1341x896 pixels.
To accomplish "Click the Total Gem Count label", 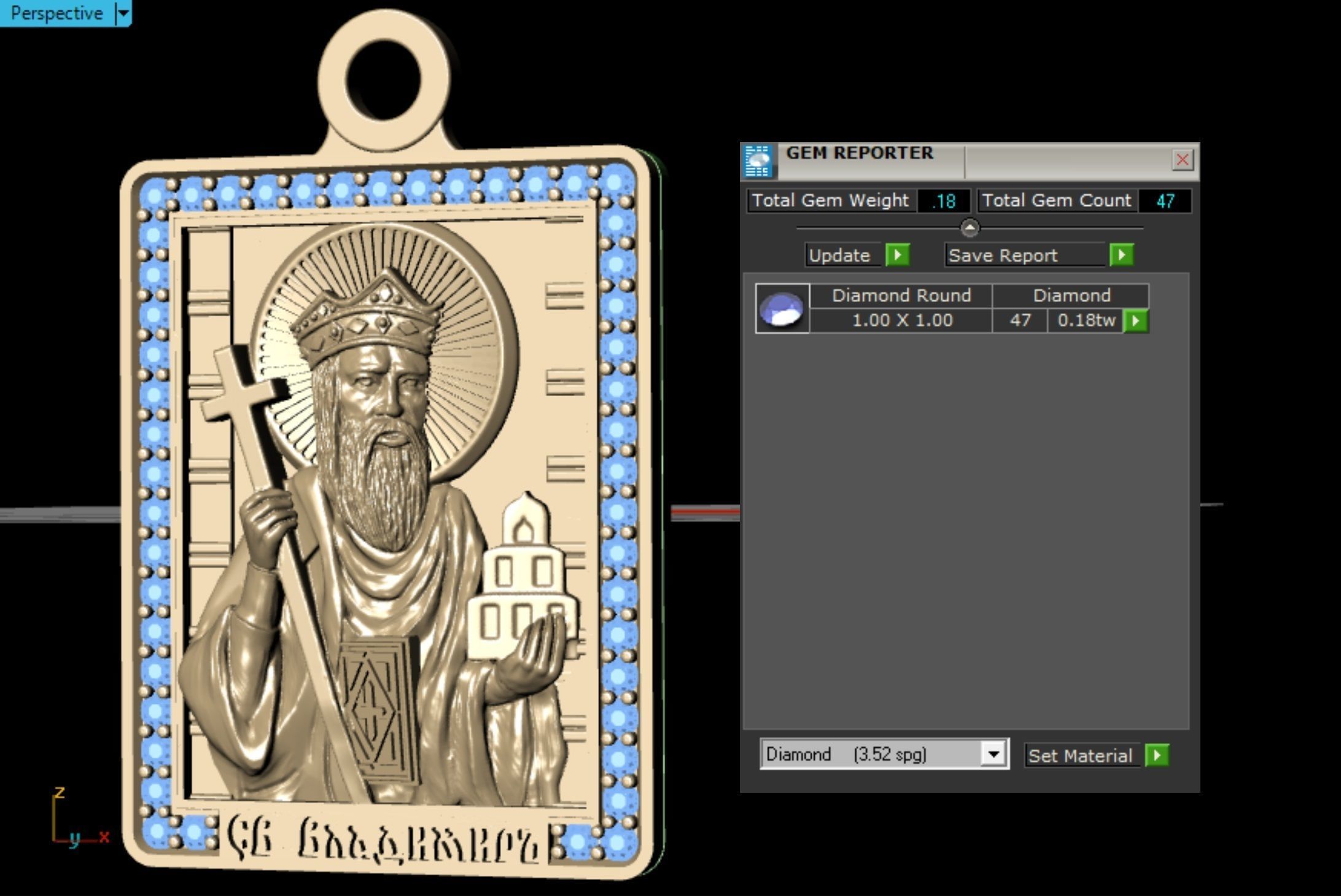I will [x=1057, y=201].
